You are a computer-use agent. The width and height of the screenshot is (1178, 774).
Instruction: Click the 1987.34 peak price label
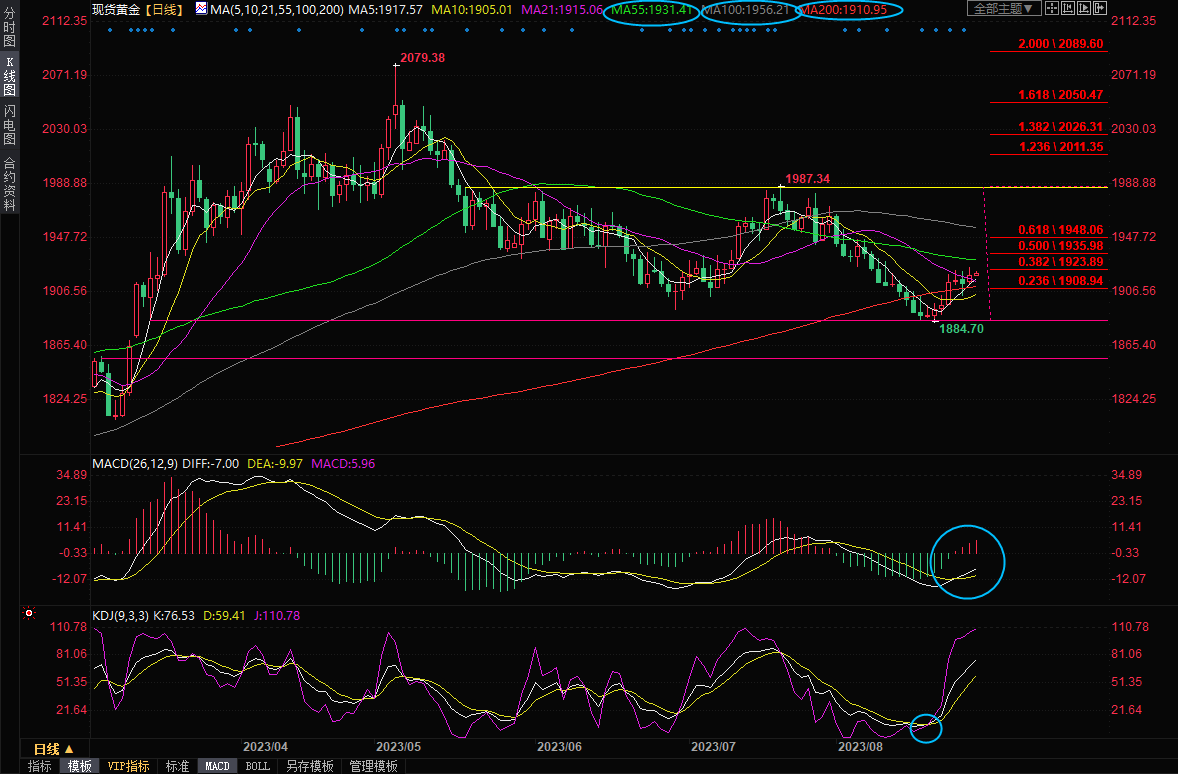click(808, 179)
